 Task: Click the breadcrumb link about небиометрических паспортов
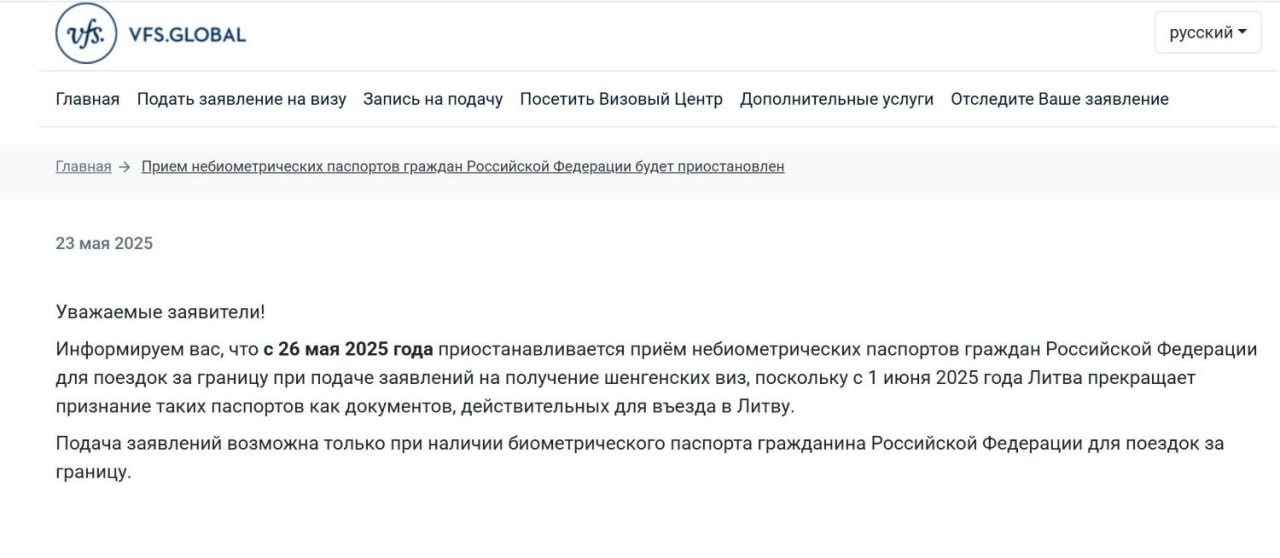(x=463, y=167)
